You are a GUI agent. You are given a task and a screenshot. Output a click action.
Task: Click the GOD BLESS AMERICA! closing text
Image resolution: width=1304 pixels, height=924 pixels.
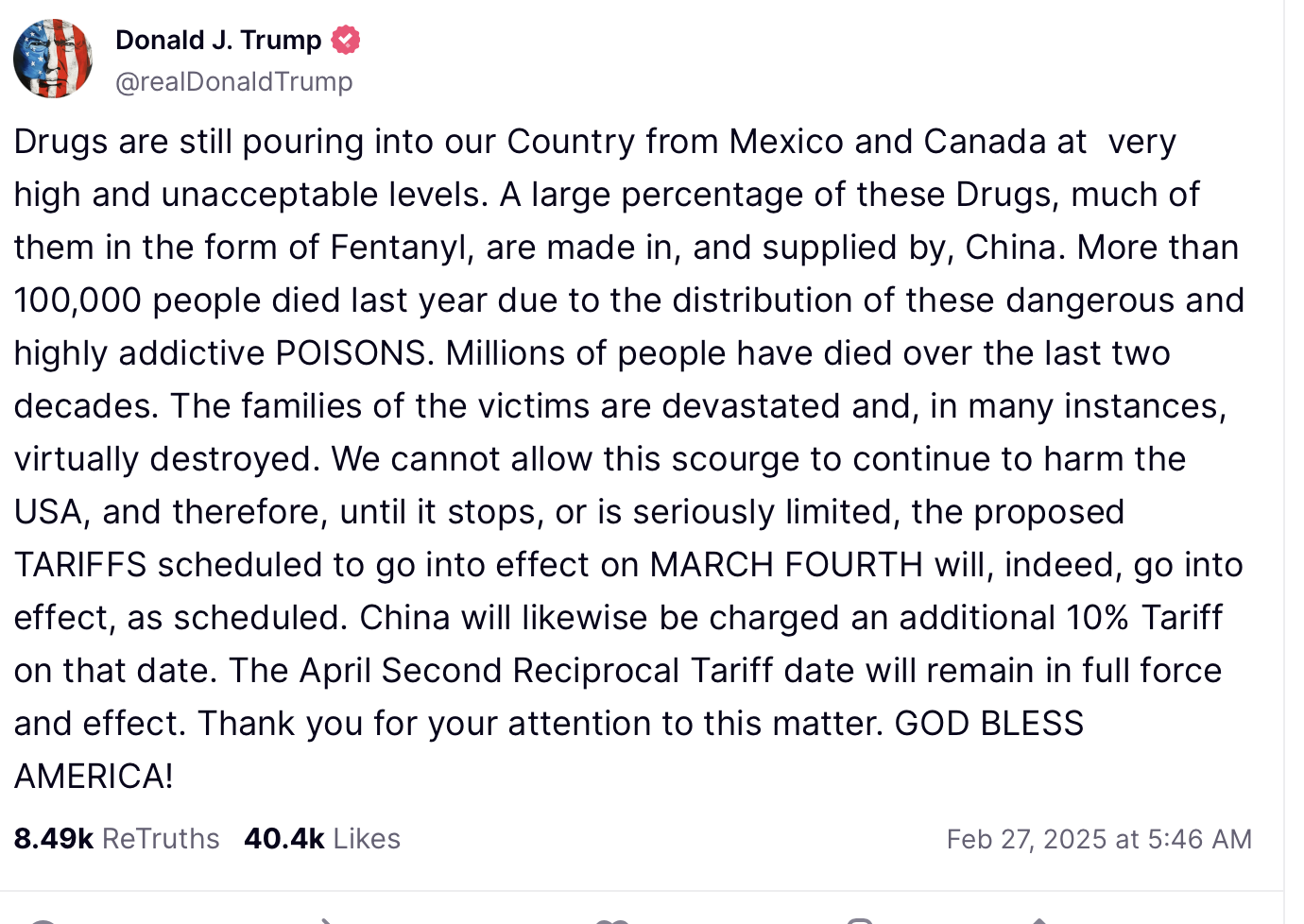pos(548,750)
